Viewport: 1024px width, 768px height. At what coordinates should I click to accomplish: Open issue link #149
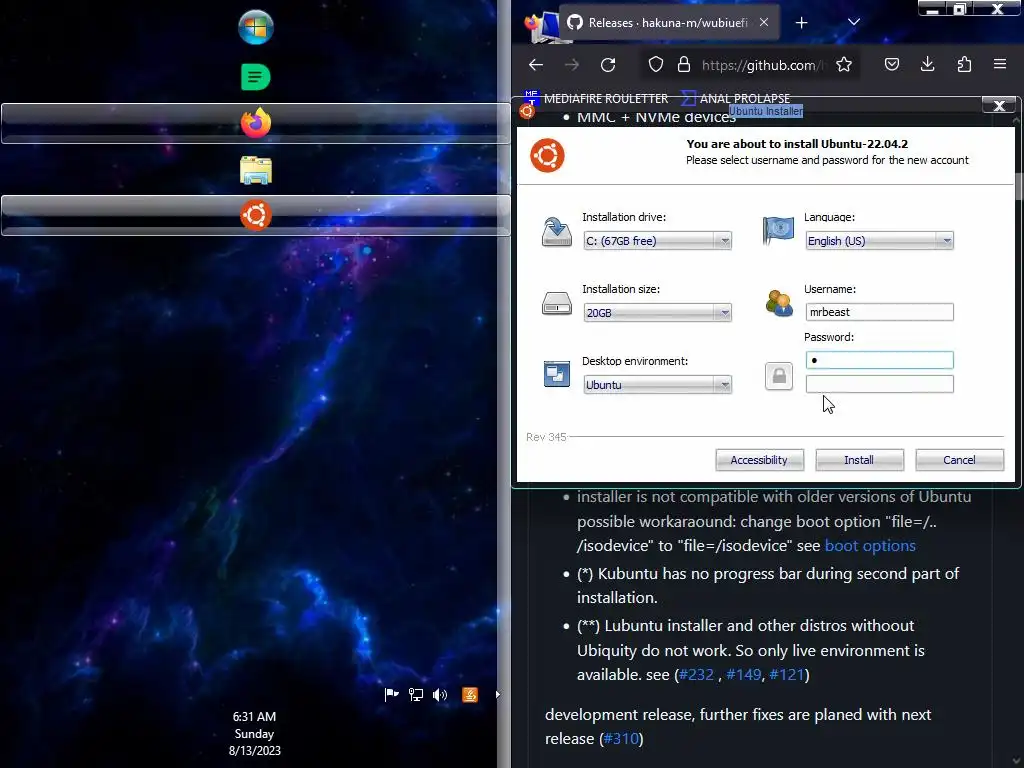tap(744, 675)
